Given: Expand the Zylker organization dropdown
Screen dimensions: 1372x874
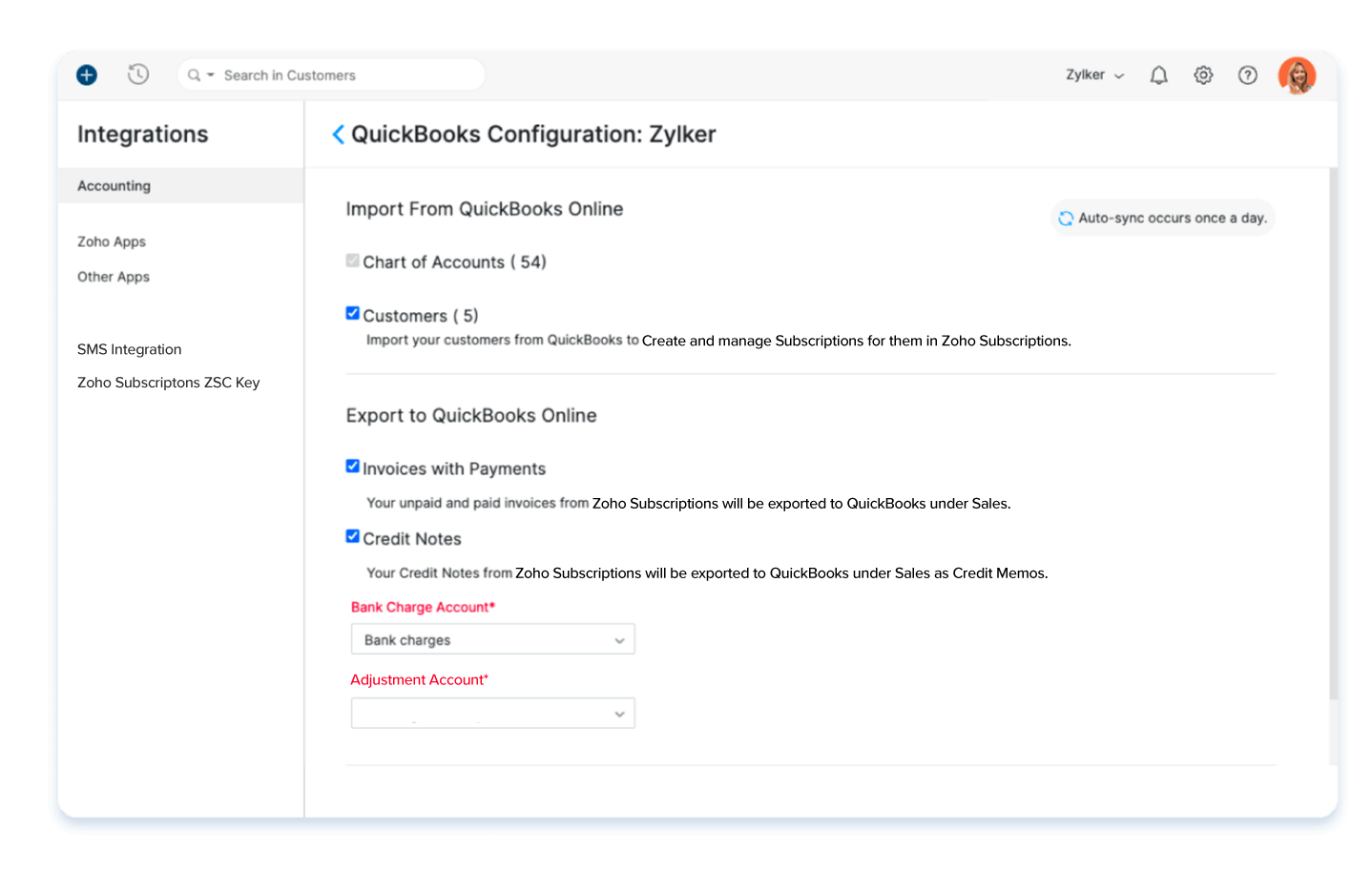Looking at the screenshot, I should (1093, 74).
